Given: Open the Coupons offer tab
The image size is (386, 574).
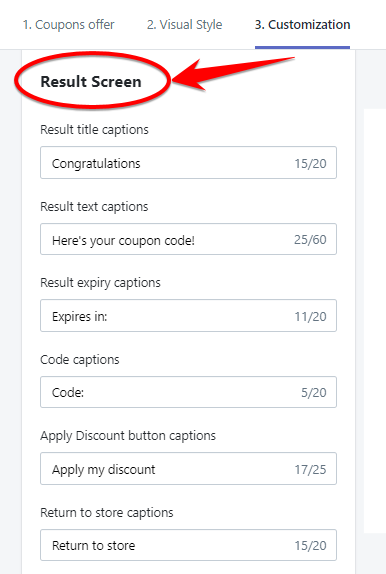Looking at the screenshot, I should pos(68,25).
